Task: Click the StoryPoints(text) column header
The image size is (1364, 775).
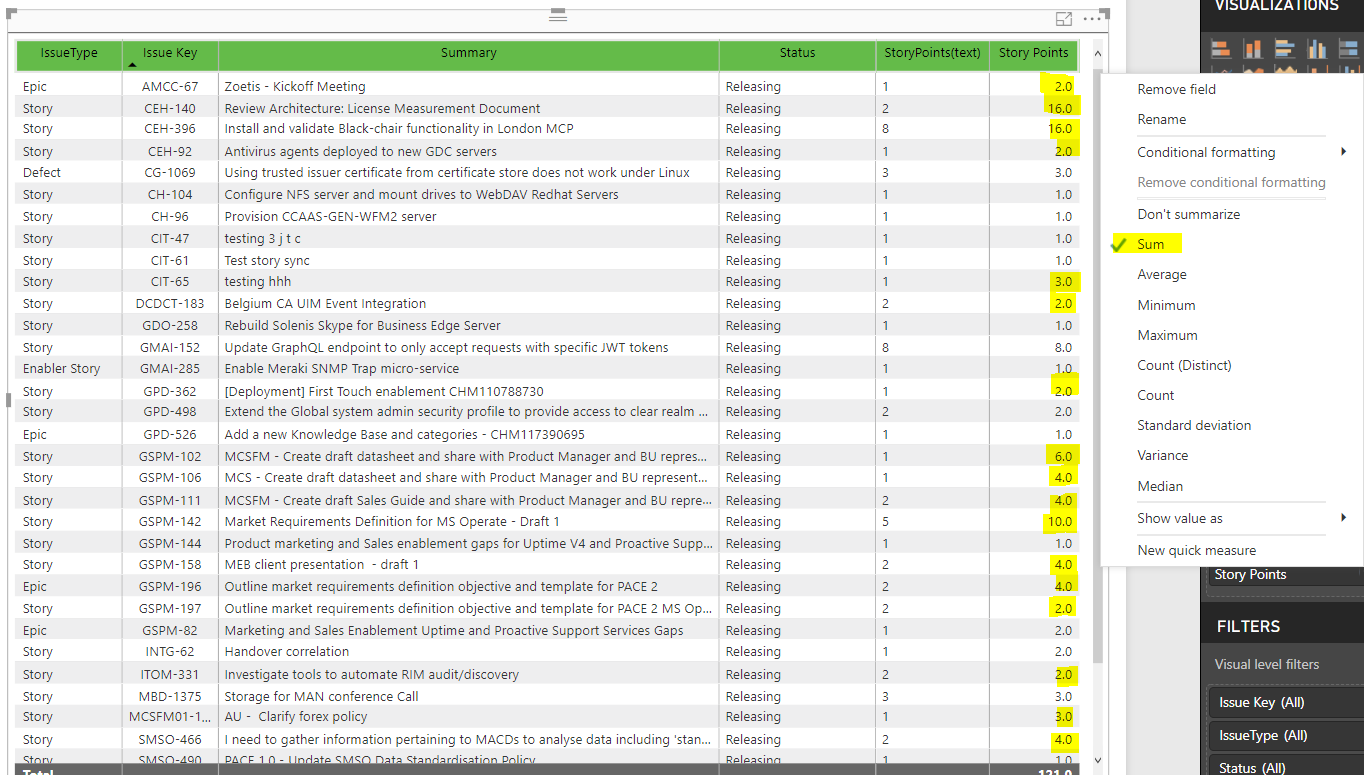Action: [932, 54]
